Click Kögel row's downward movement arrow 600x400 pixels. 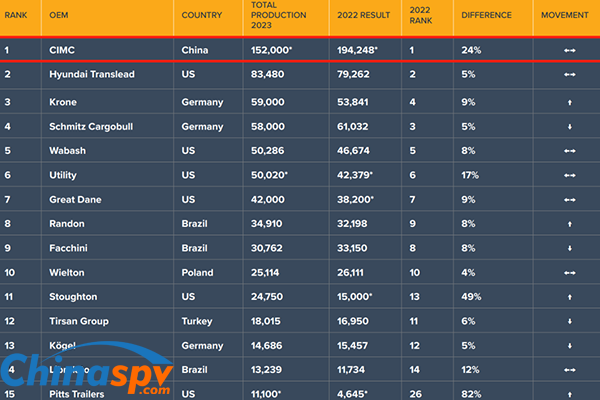[570, 346]
